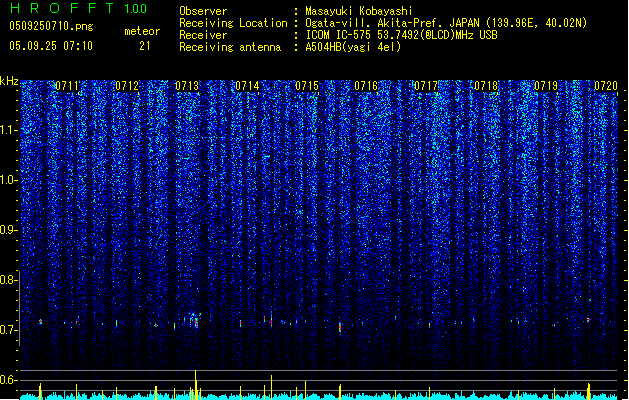Image resolution: width=629 pixels, height=400 pixels.
Task: Click the 0.7 kHz axis label
Action: pos(9,330)
